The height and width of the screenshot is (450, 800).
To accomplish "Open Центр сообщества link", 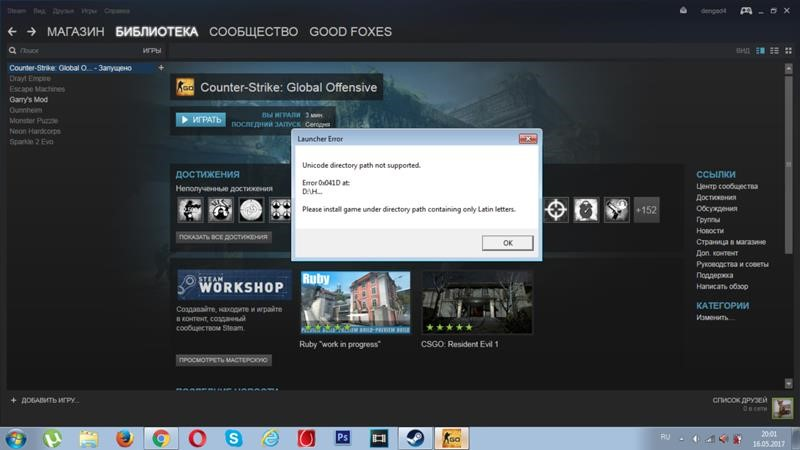I will (727, 186).
